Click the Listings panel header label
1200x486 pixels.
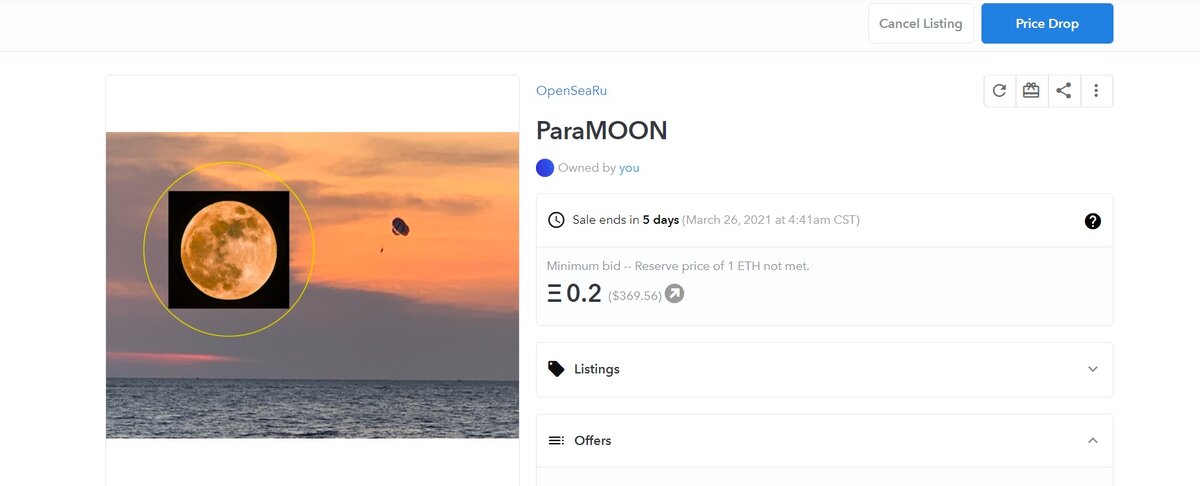point(597,369)
